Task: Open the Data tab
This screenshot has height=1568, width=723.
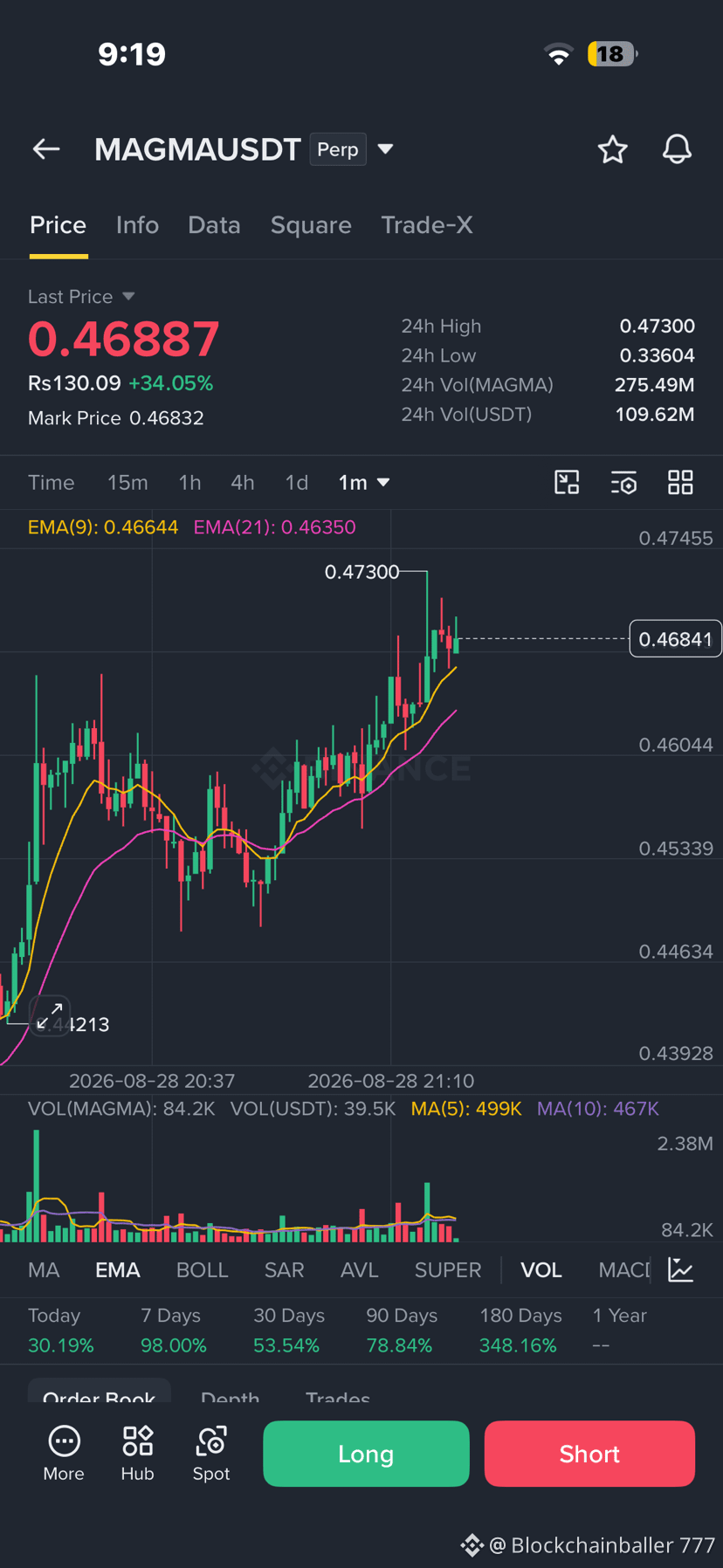Action: 214,225
